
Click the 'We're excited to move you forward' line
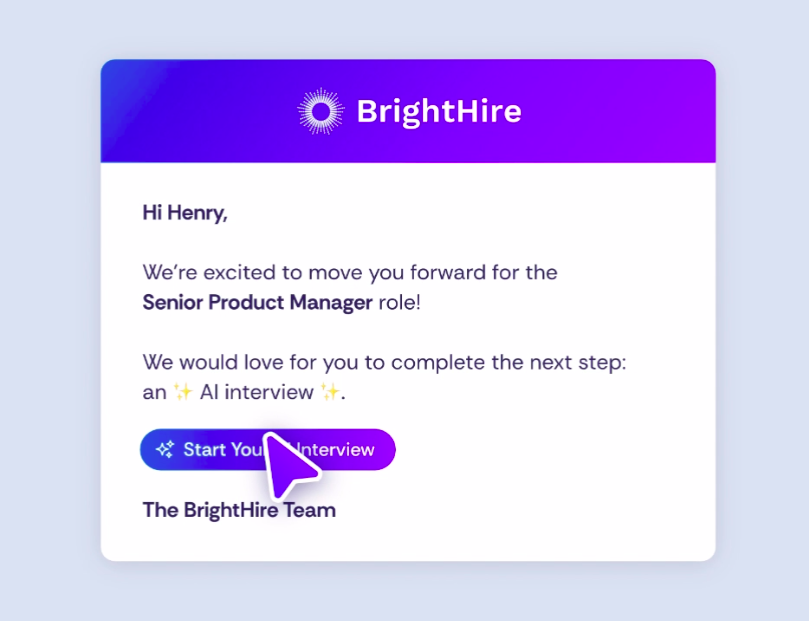(x=350, y=272)
